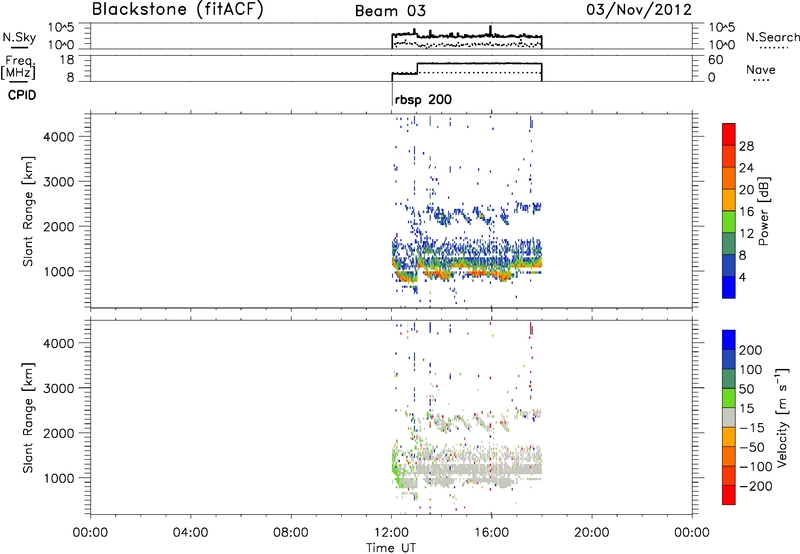800x554 pixels.
Task: Click the '60' Nave axis value
Action: tap(715, 60)
